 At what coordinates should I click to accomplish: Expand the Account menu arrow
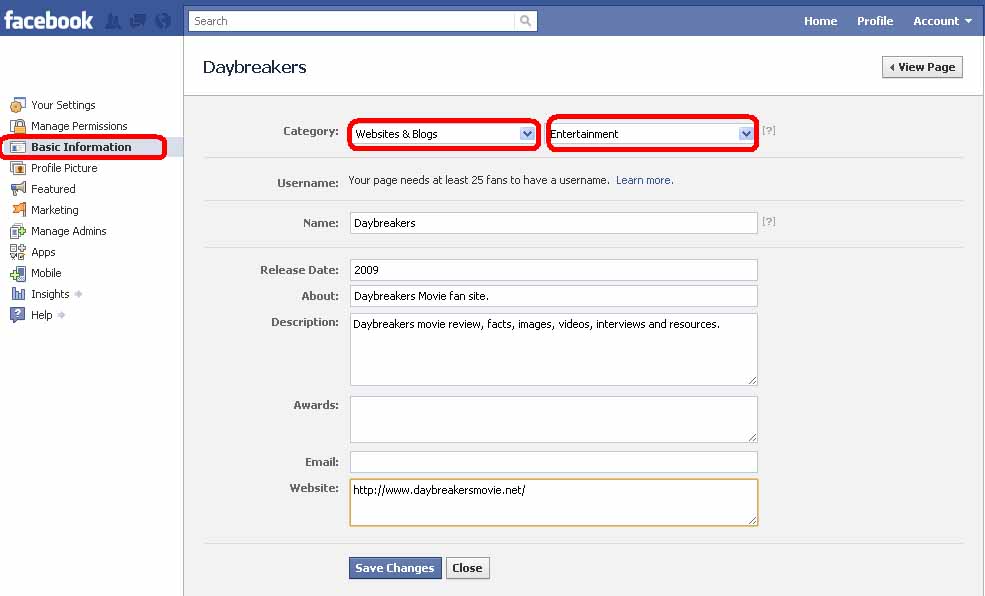tap(968, 21)
